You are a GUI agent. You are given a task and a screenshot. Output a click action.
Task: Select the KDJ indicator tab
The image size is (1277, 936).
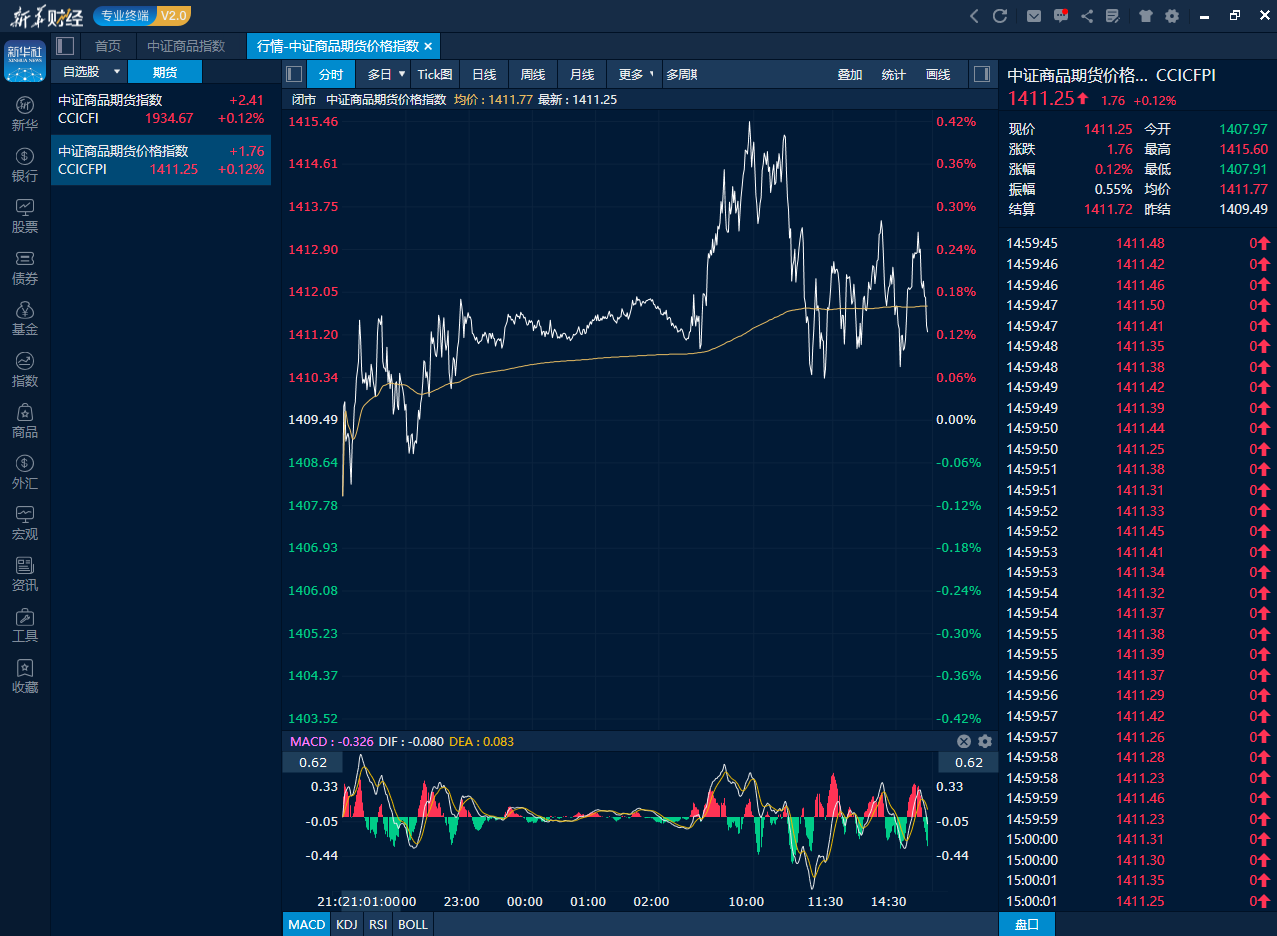(x=346, y=924)
